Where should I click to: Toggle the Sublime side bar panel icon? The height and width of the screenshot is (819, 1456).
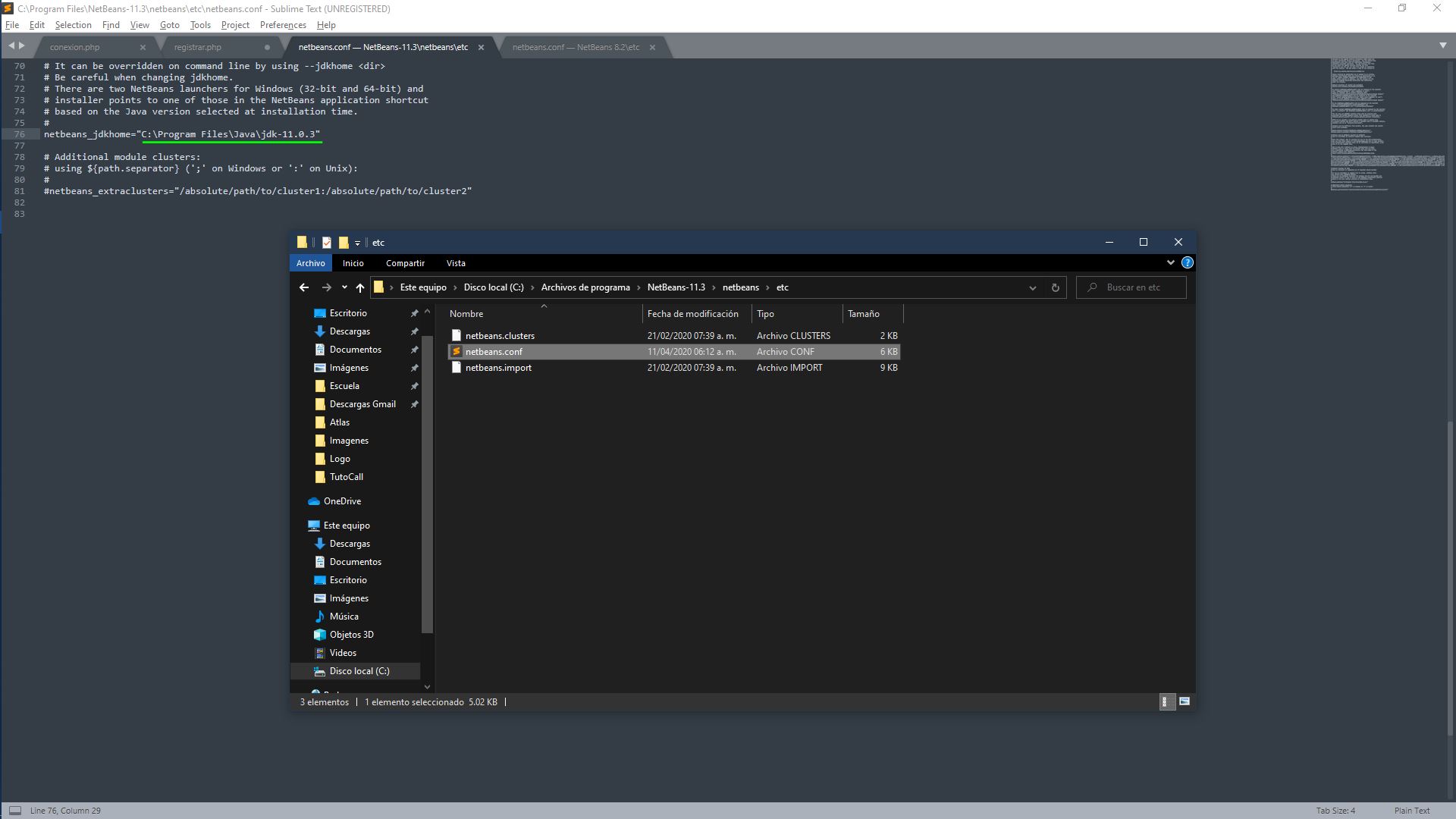(14, 810)
